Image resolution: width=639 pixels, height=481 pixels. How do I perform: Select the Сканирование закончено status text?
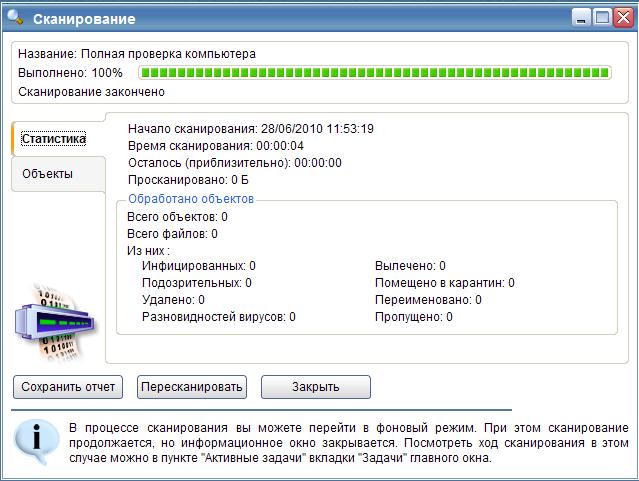[x=91, y=92]
